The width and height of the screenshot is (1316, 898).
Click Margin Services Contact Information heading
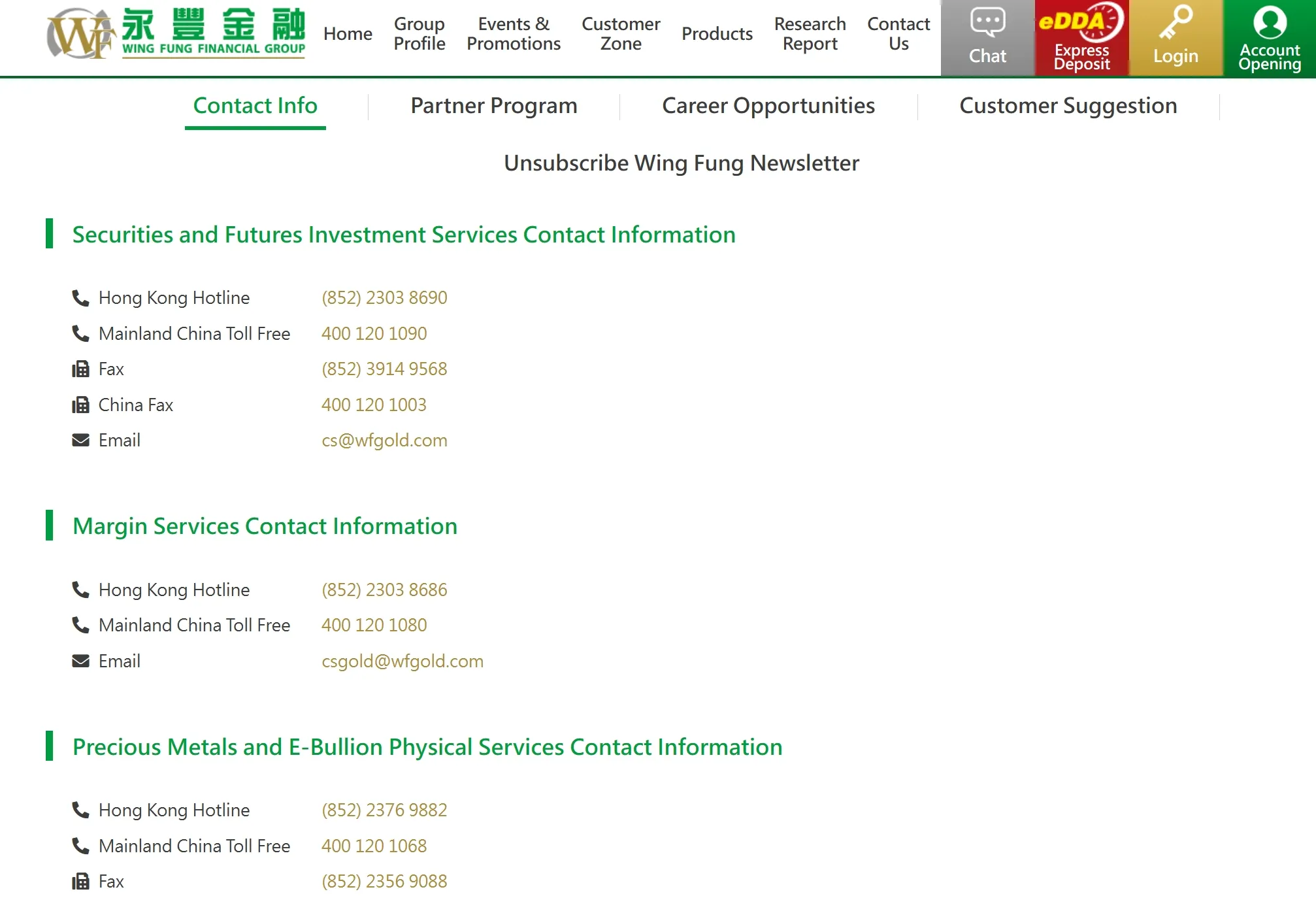265,526
